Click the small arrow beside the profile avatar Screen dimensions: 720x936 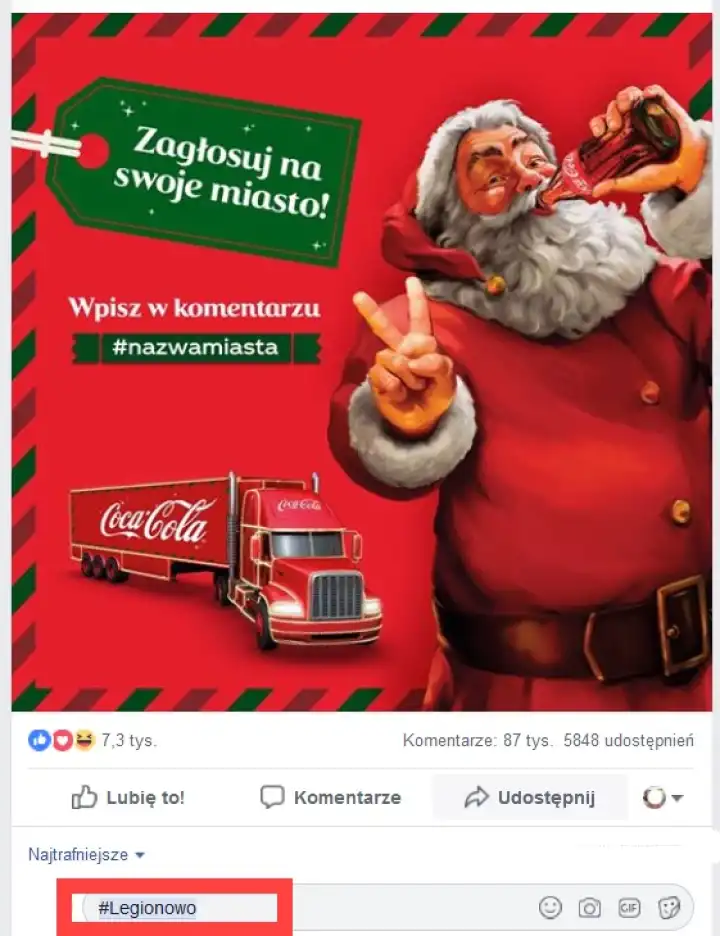point(677,798)
